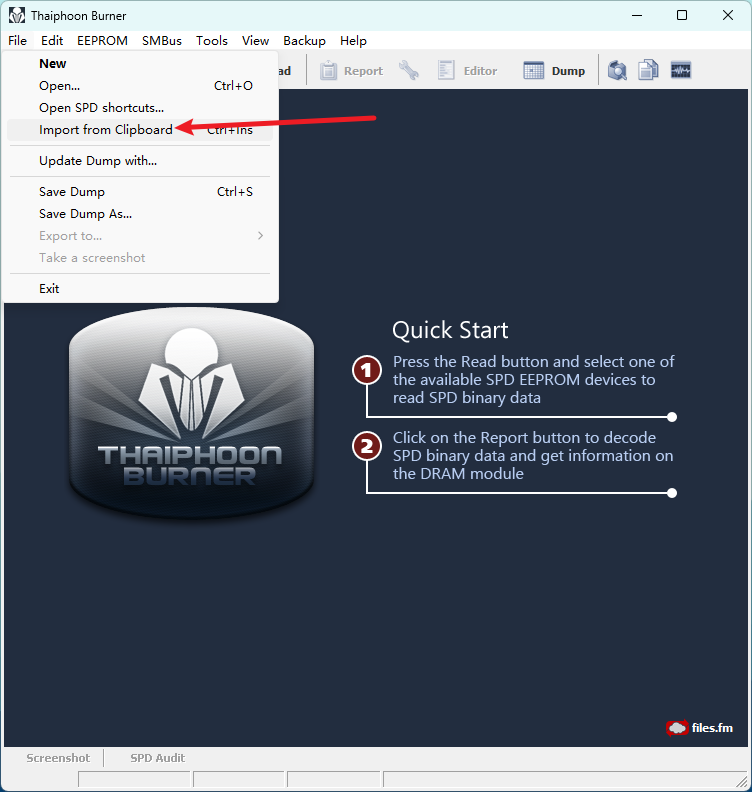Screen dimensions: 752x792
Task: Choose Open... in the File menu
Action: (140, 86)
